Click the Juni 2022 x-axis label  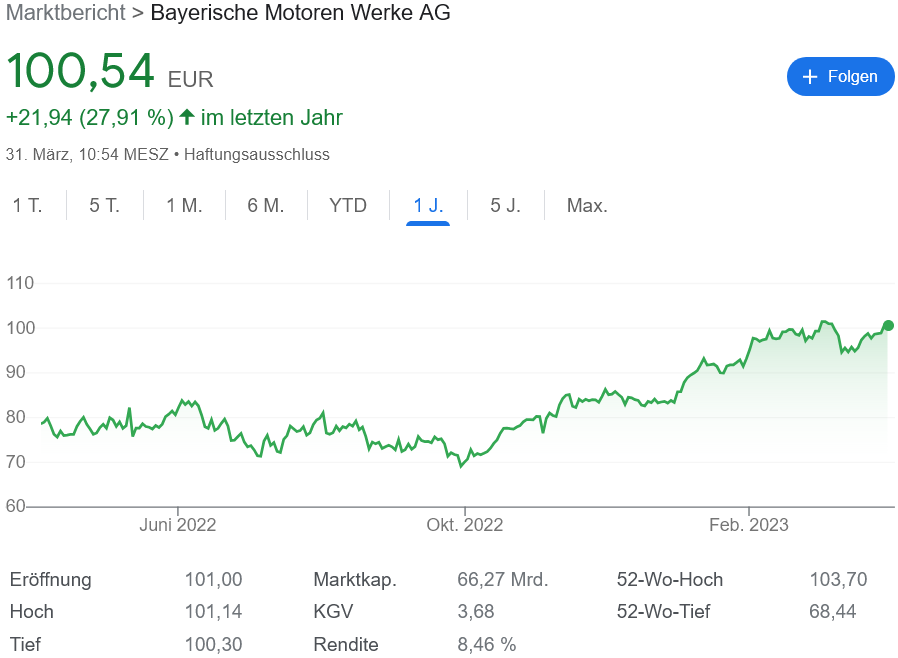[x=177, y=525]
